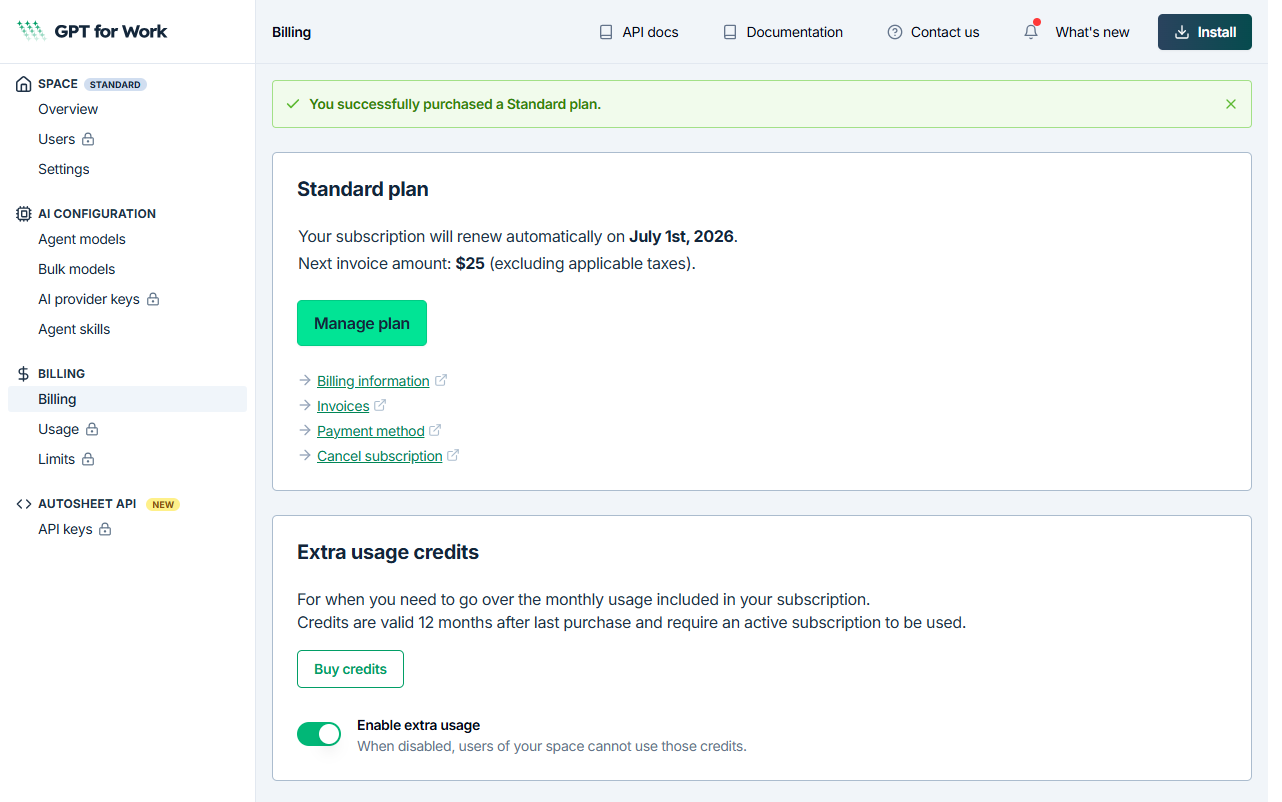
Task: Click the lock icon beside Limits
Action: (88, 459)
